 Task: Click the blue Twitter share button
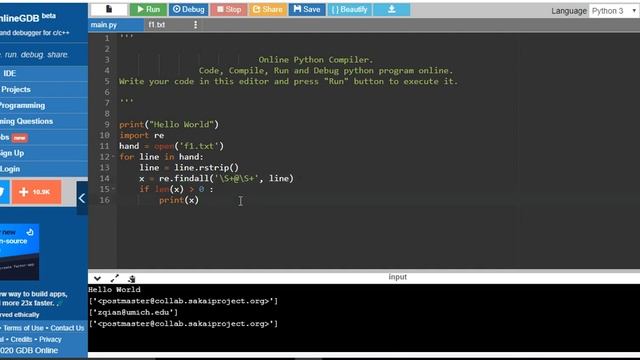(x=4, y=192)
